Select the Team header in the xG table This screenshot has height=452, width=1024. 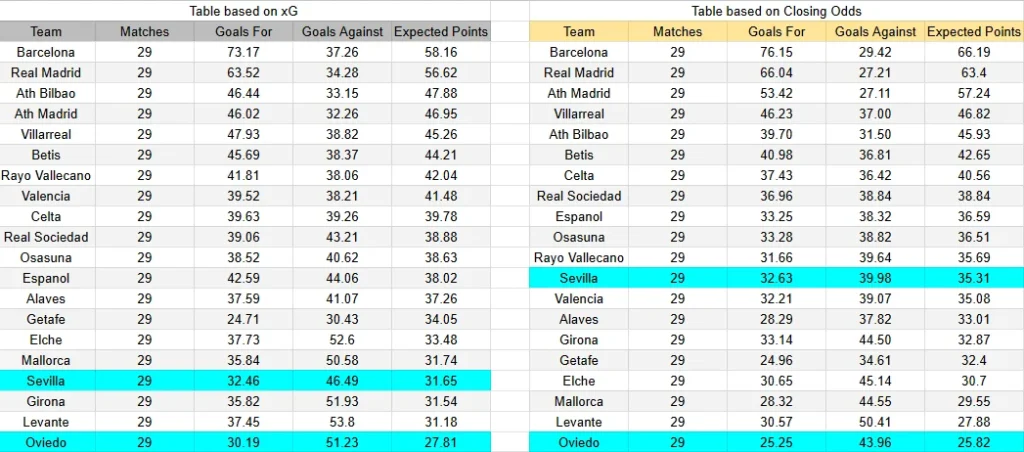click(x=46, y=32)
